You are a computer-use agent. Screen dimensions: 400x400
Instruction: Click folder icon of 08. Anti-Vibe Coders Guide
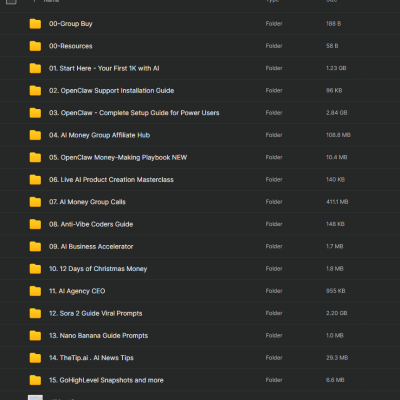35,224
